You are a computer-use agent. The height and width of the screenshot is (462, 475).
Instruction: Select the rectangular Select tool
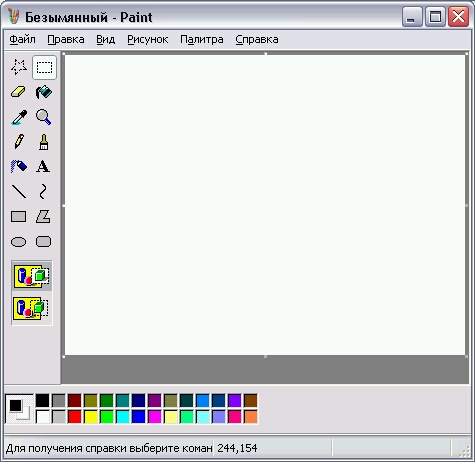[x=44, y=67]
